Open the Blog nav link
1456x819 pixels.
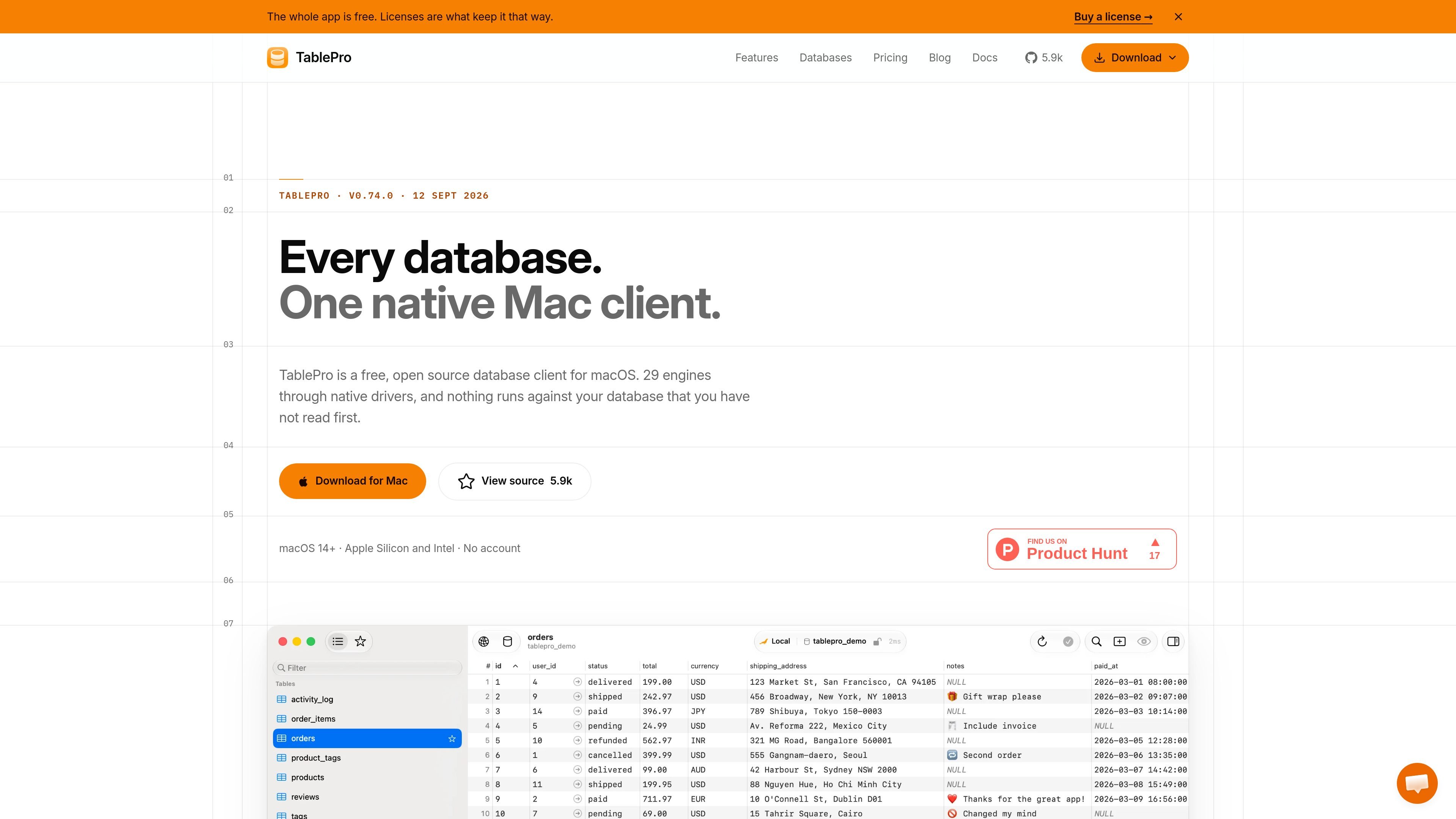pyautogui.click(x=940, y=58)
